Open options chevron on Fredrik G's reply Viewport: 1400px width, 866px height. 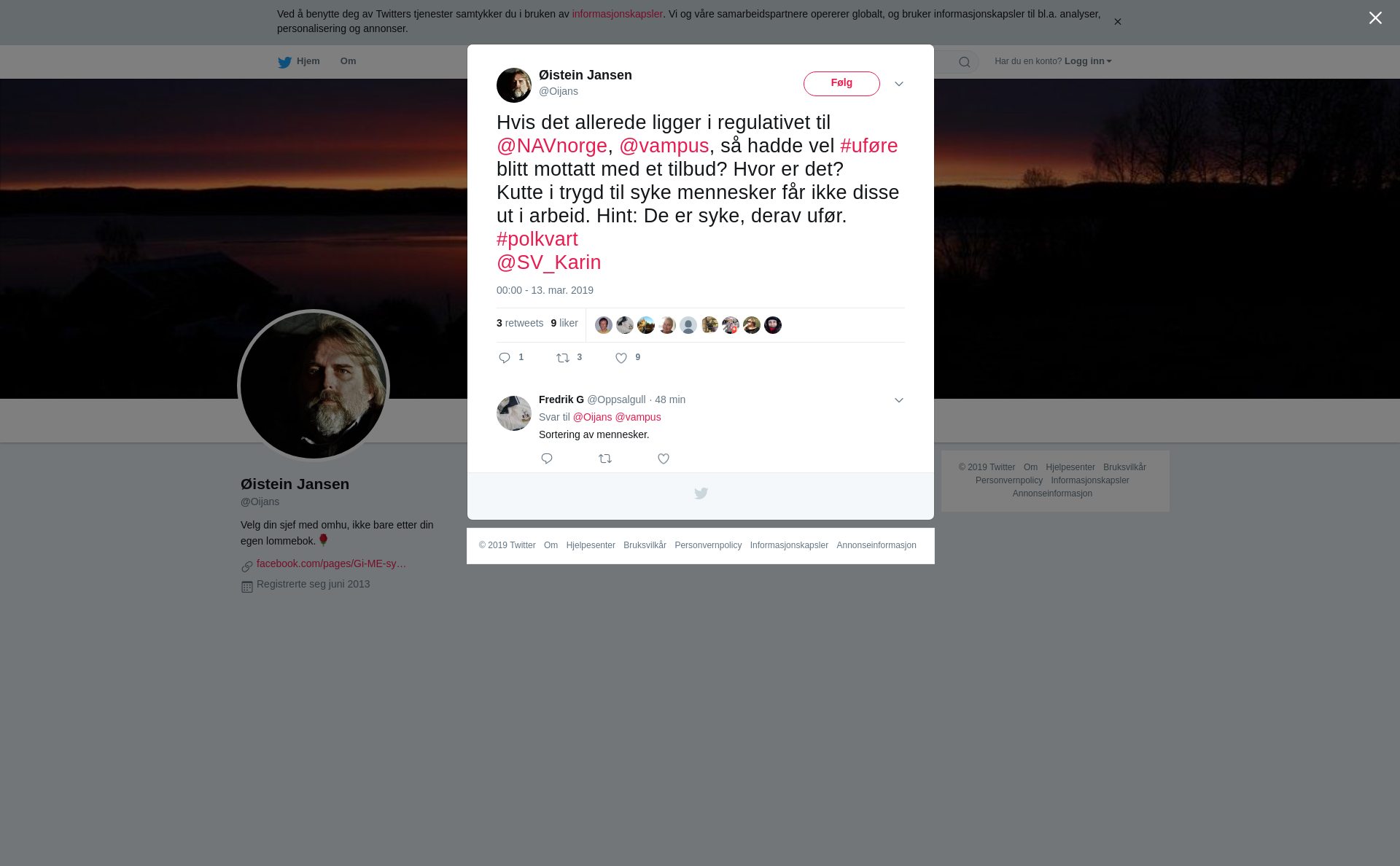tap(899, 400)
